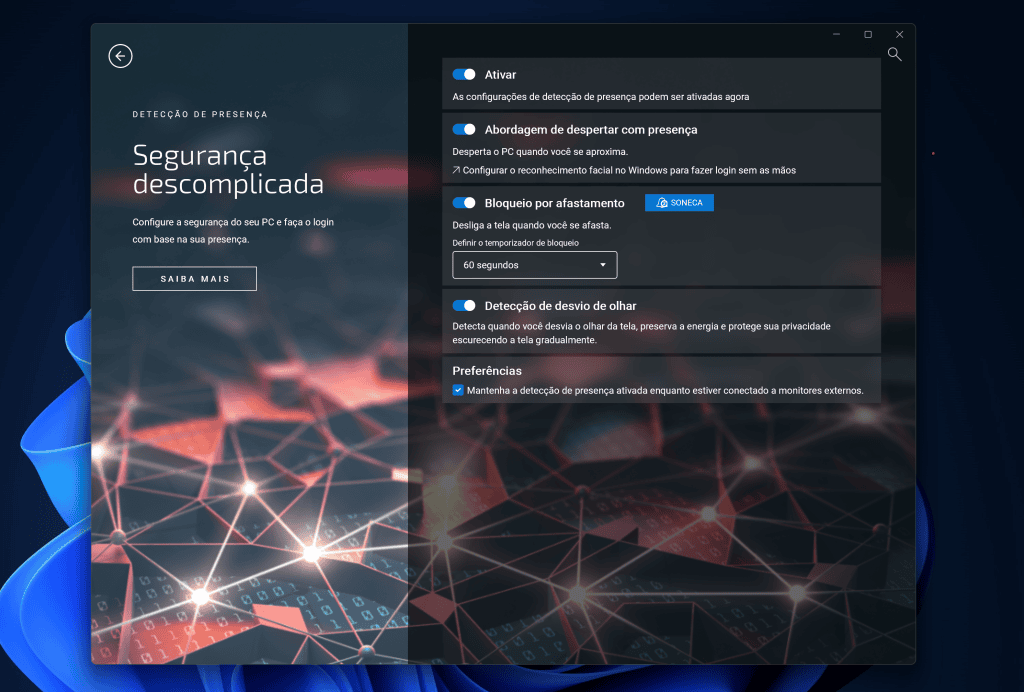The height and width of the screenshot is (692, 1024).
Task: Click the gaze detection description paragraph
Action: 641,333
